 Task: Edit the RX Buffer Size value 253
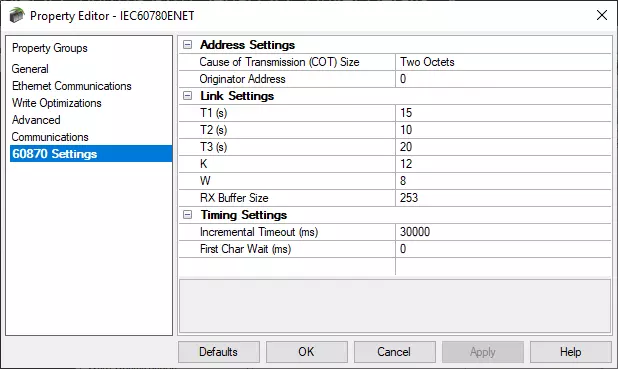(503, 198)
